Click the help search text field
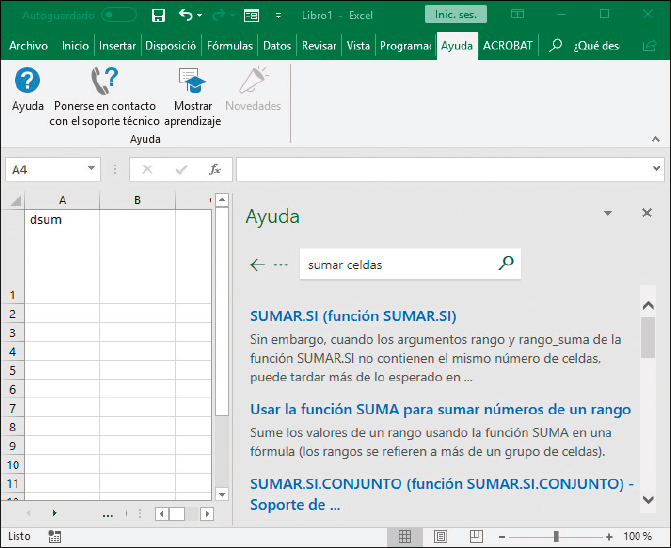671x548 pixels. point(400,265)
